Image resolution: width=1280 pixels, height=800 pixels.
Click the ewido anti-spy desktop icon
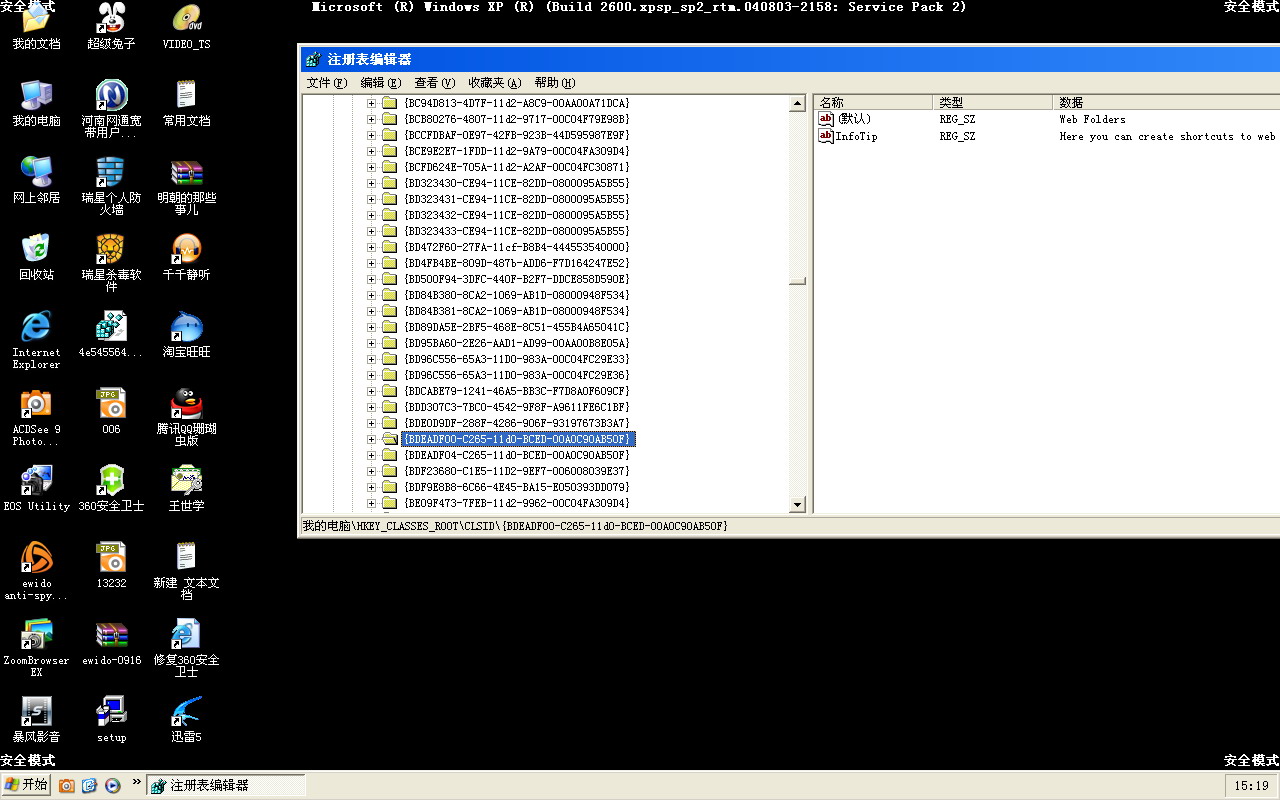click(x=36, y=557)
